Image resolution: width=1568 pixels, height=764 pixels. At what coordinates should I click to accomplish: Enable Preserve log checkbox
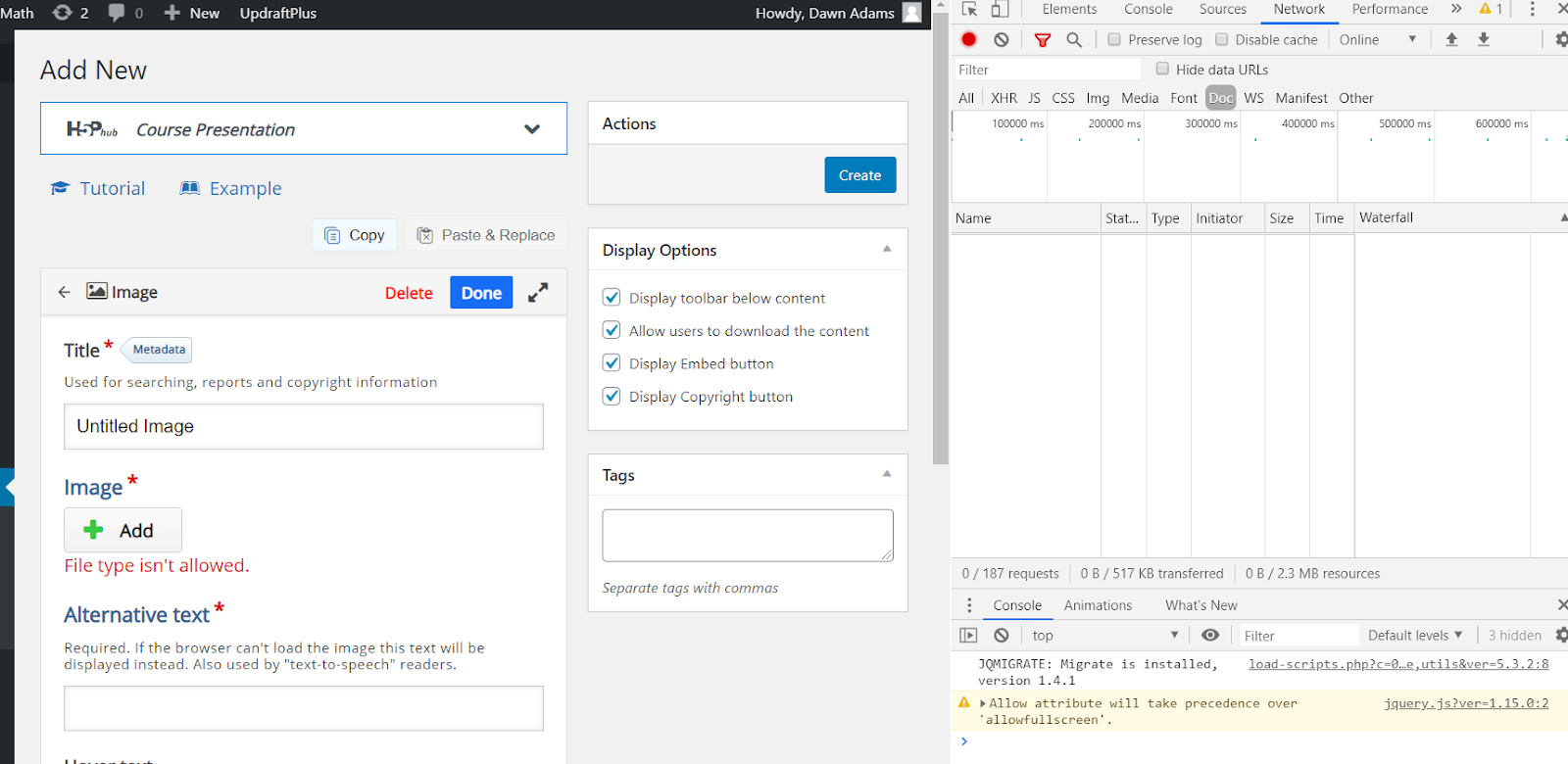(x=1114, y=39)
